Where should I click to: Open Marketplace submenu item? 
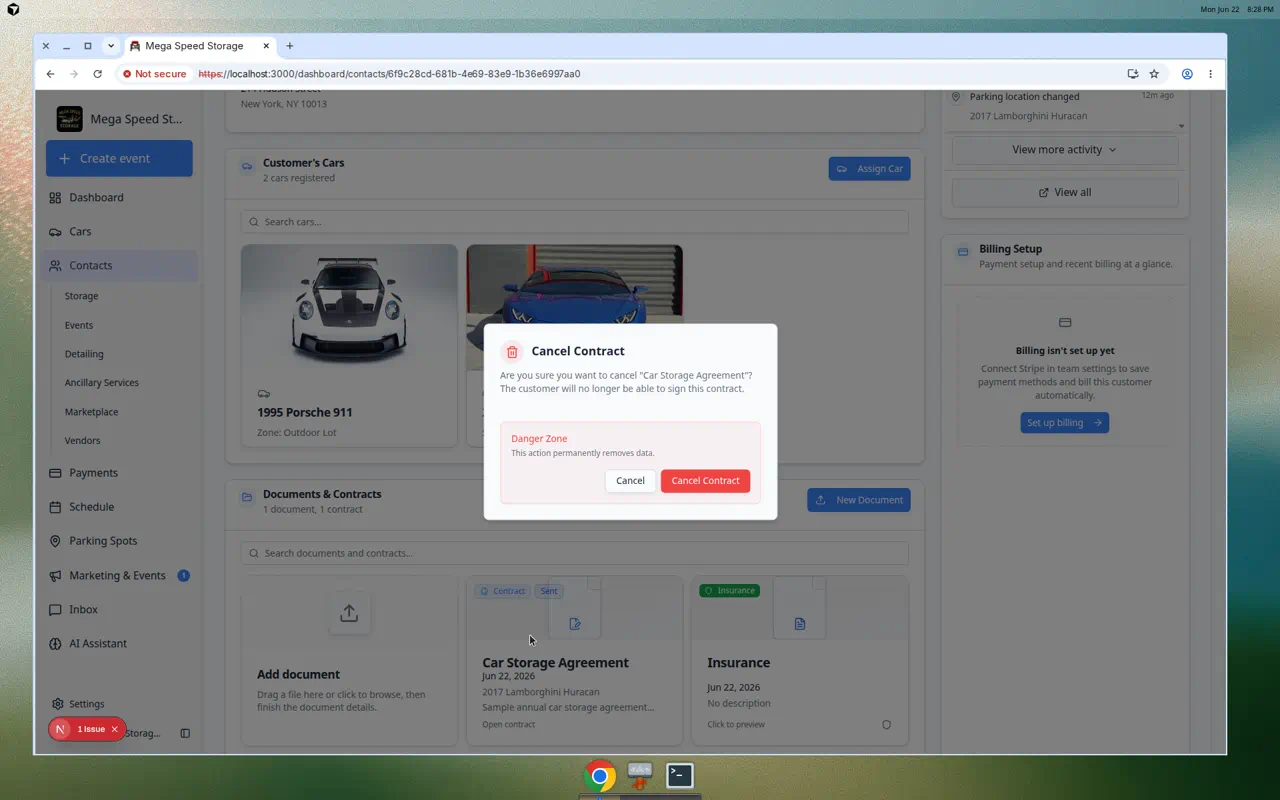91,412
